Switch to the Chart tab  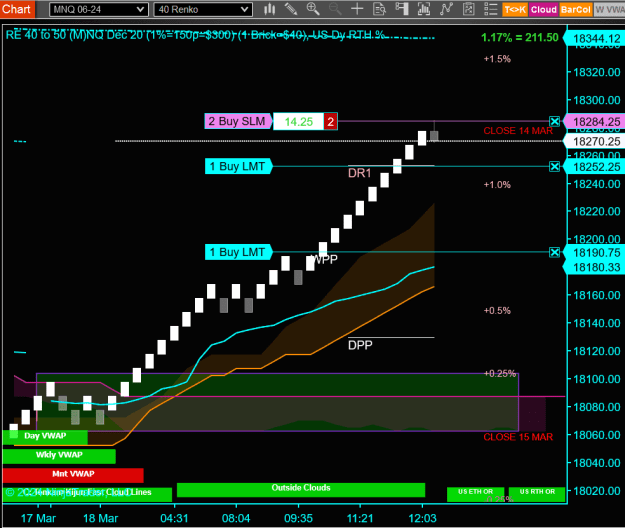pyautogui.click(x=17, y=9)
